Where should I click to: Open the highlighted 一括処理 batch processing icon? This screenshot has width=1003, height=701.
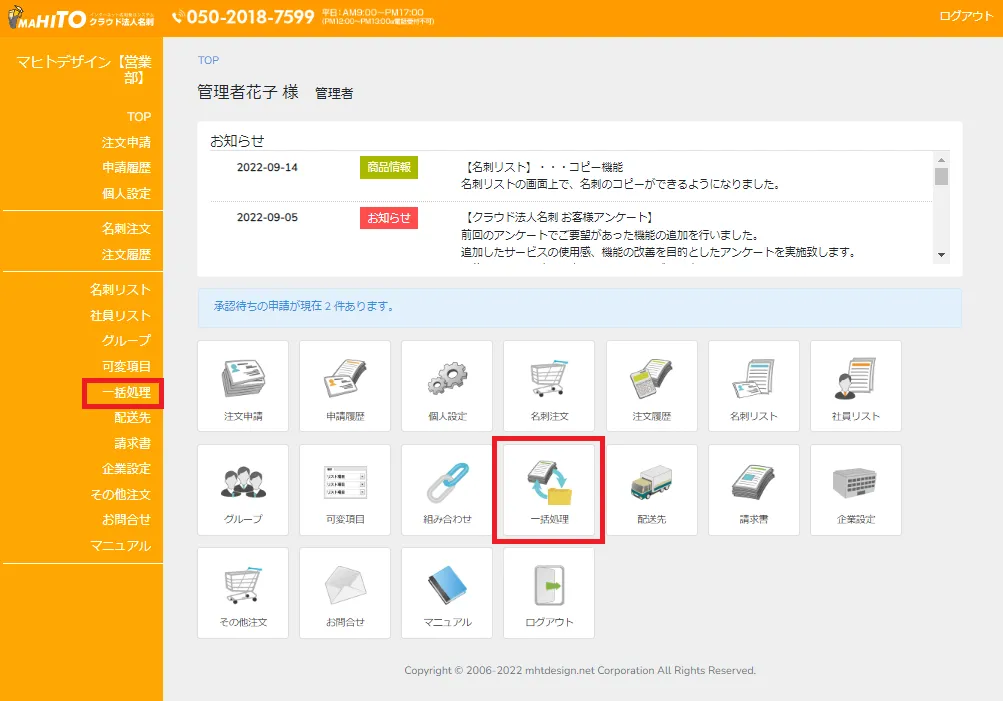tap(548, 489)
